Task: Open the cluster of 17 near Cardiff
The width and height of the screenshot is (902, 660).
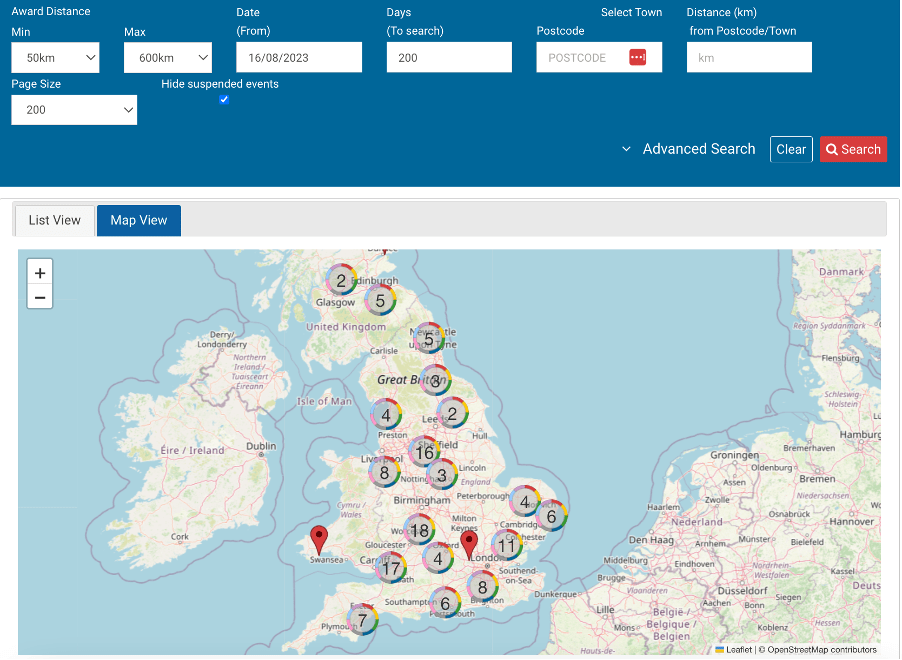Action: point(391,568)
